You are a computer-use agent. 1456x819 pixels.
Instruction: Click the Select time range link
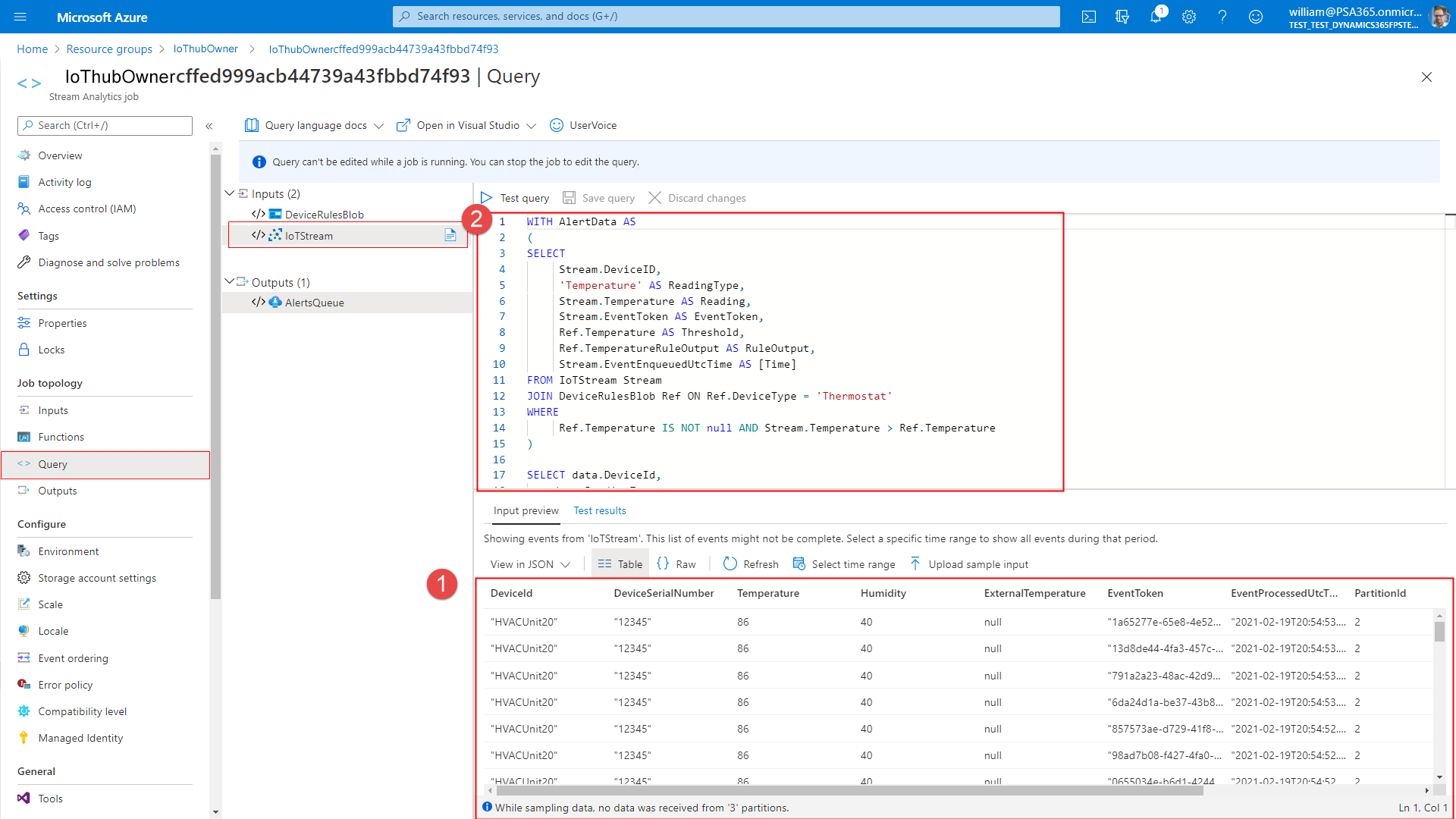click(853, 563)
